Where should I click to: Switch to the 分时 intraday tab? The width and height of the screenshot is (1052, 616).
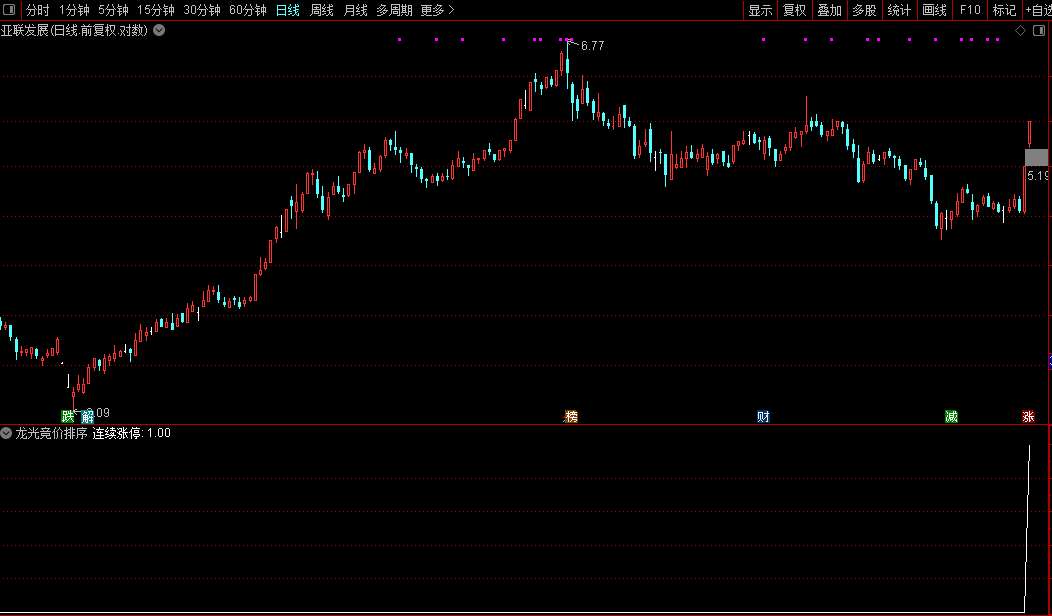pos(37,10)
